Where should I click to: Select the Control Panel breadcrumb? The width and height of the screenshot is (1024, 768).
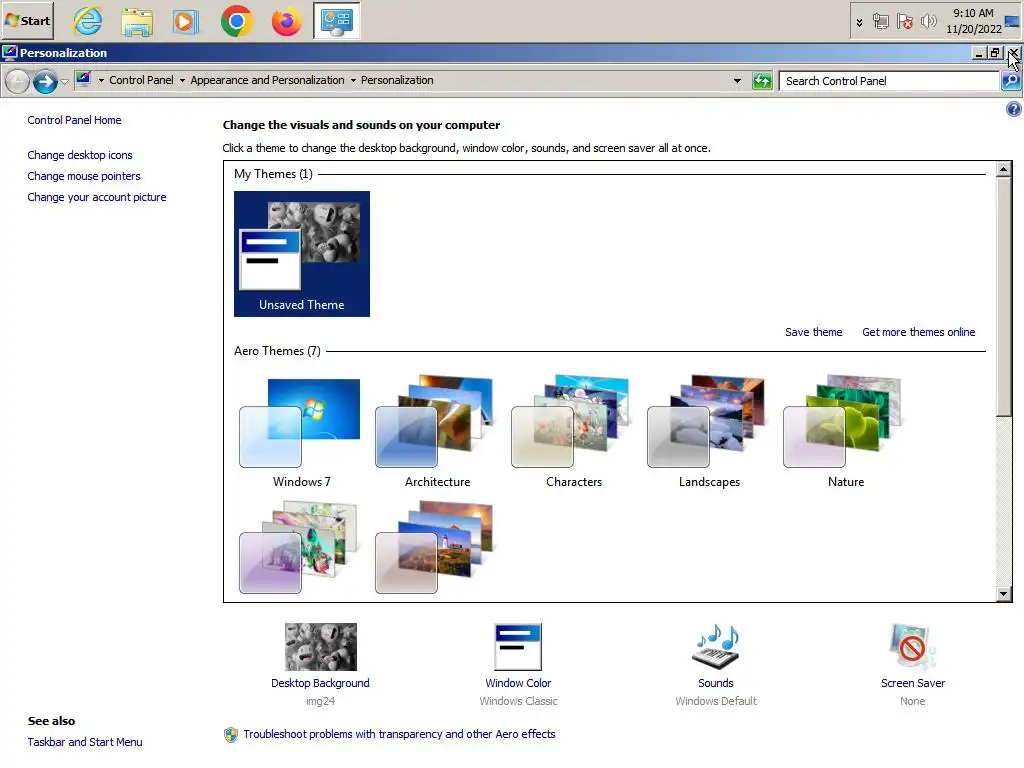point(141,80)
